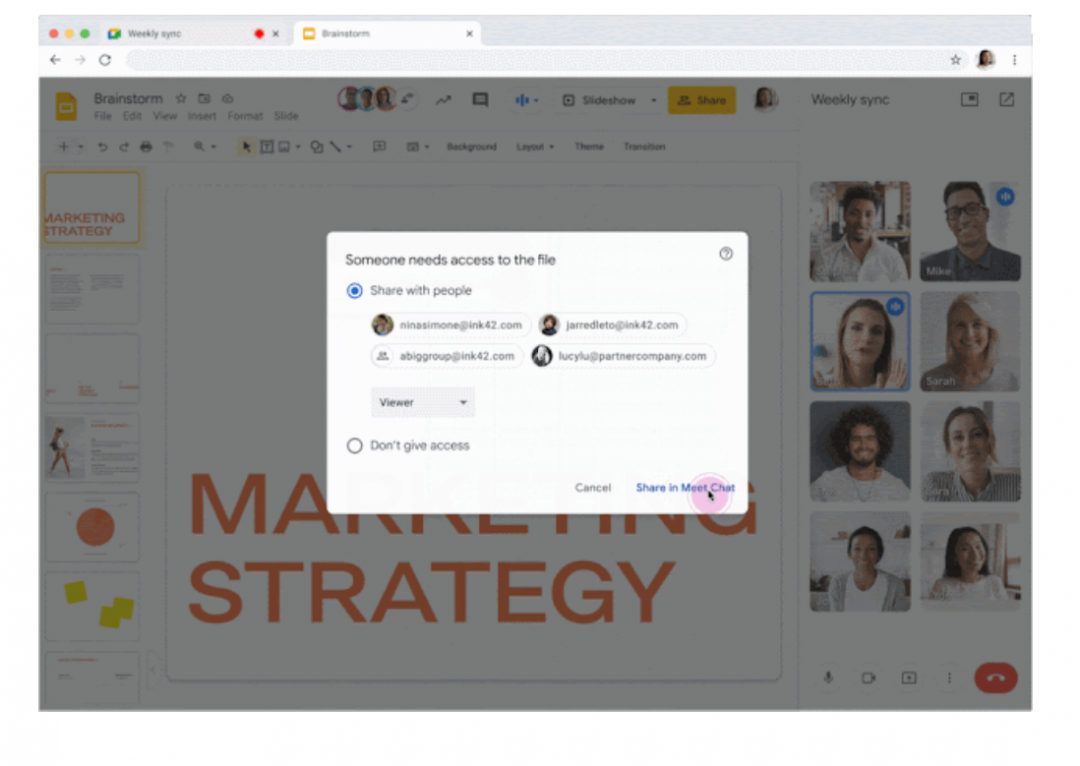
Task: Cancel the access dialog
Action: (592, 488)
